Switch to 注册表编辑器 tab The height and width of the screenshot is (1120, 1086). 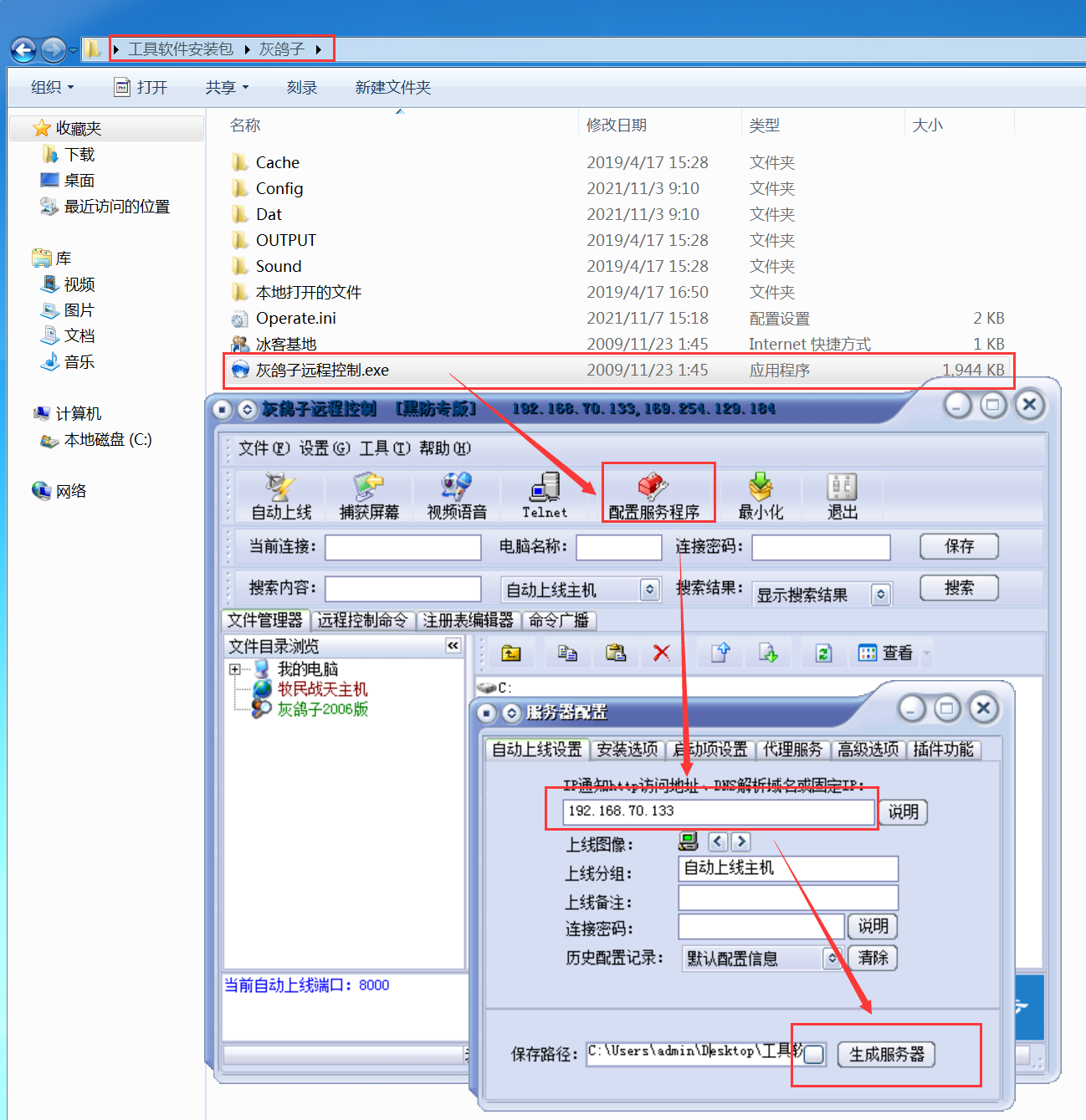(x=468, y=621)
